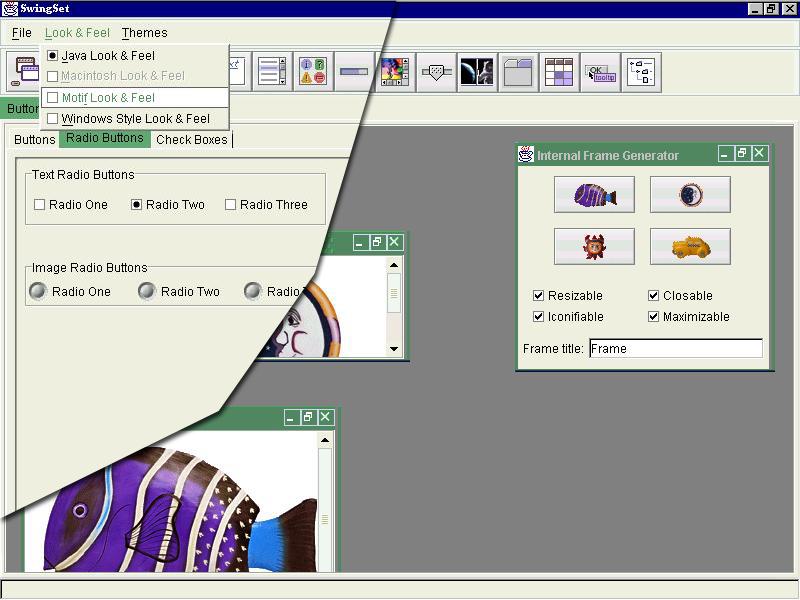Screen dimensions: 800x600
Task: Click the Frame title text field
Action: [675, 349]
